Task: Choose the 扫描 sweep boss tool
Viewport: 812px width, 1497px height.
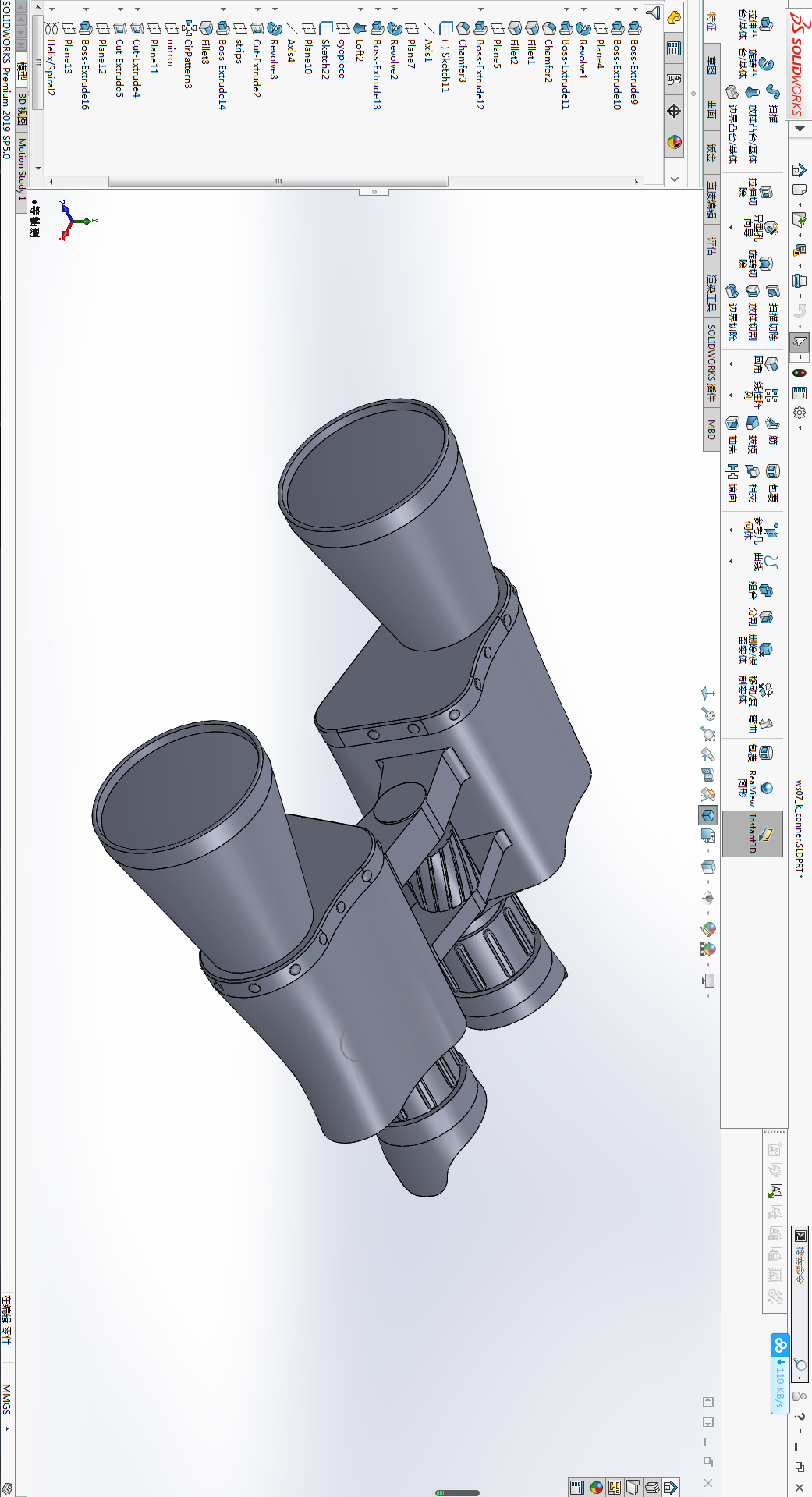Action: point(772,104)
